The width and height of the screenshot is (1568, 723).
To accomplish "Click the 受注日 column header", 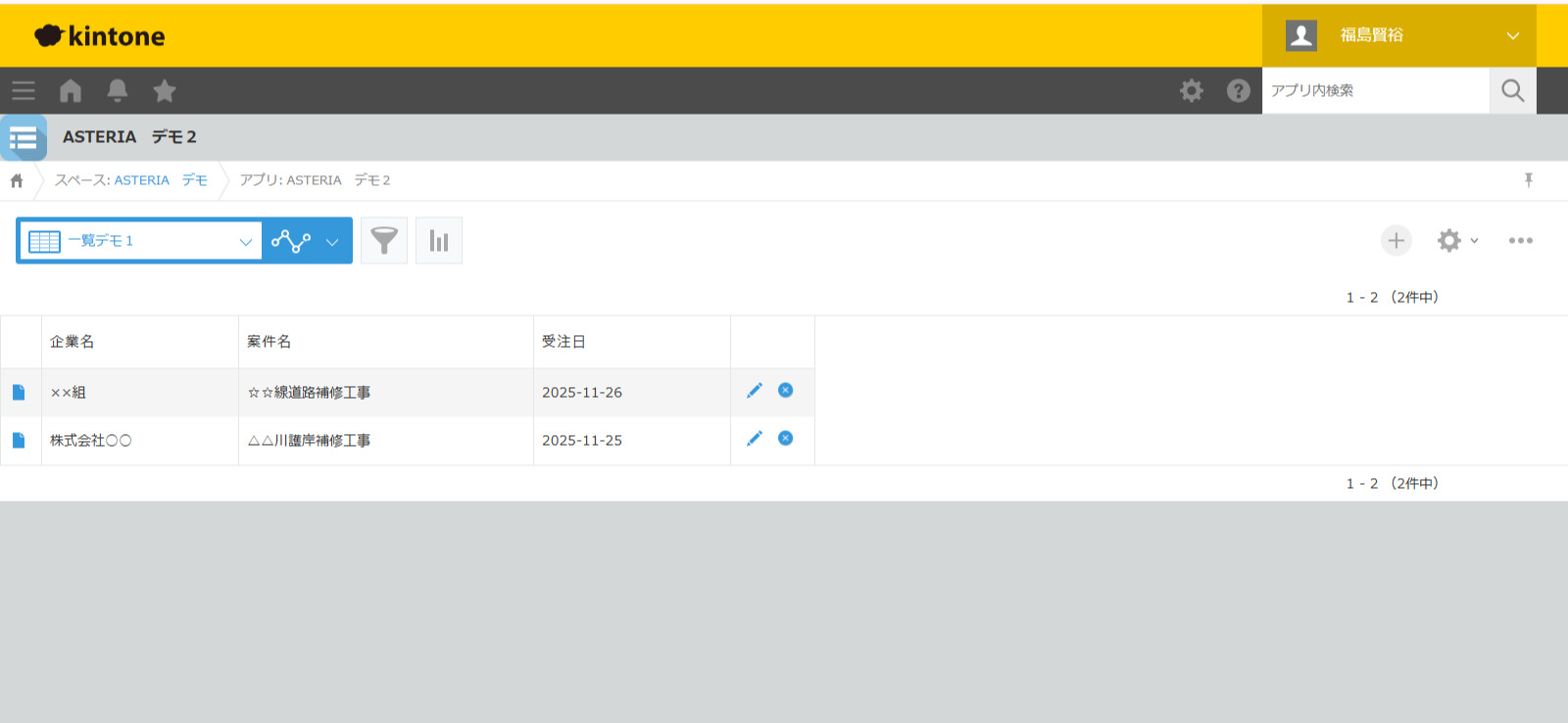I will 563,342.
